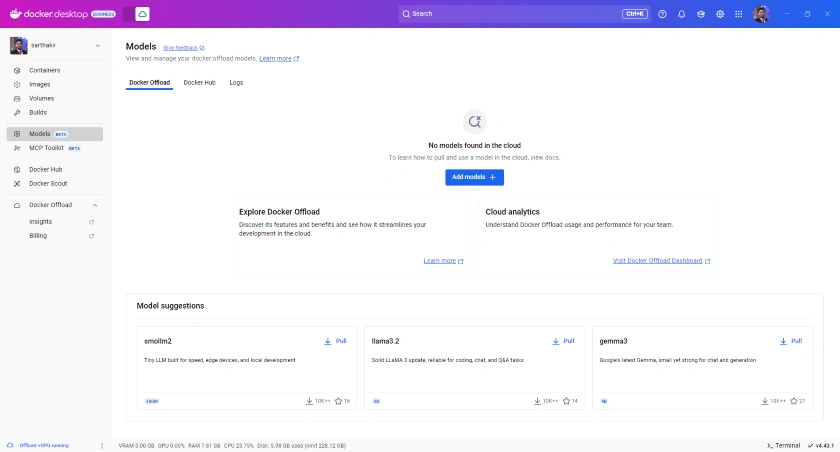Pull the llama3.2 model
The height and width of the screenshot is (452, 840).
(x=563, y=341)
